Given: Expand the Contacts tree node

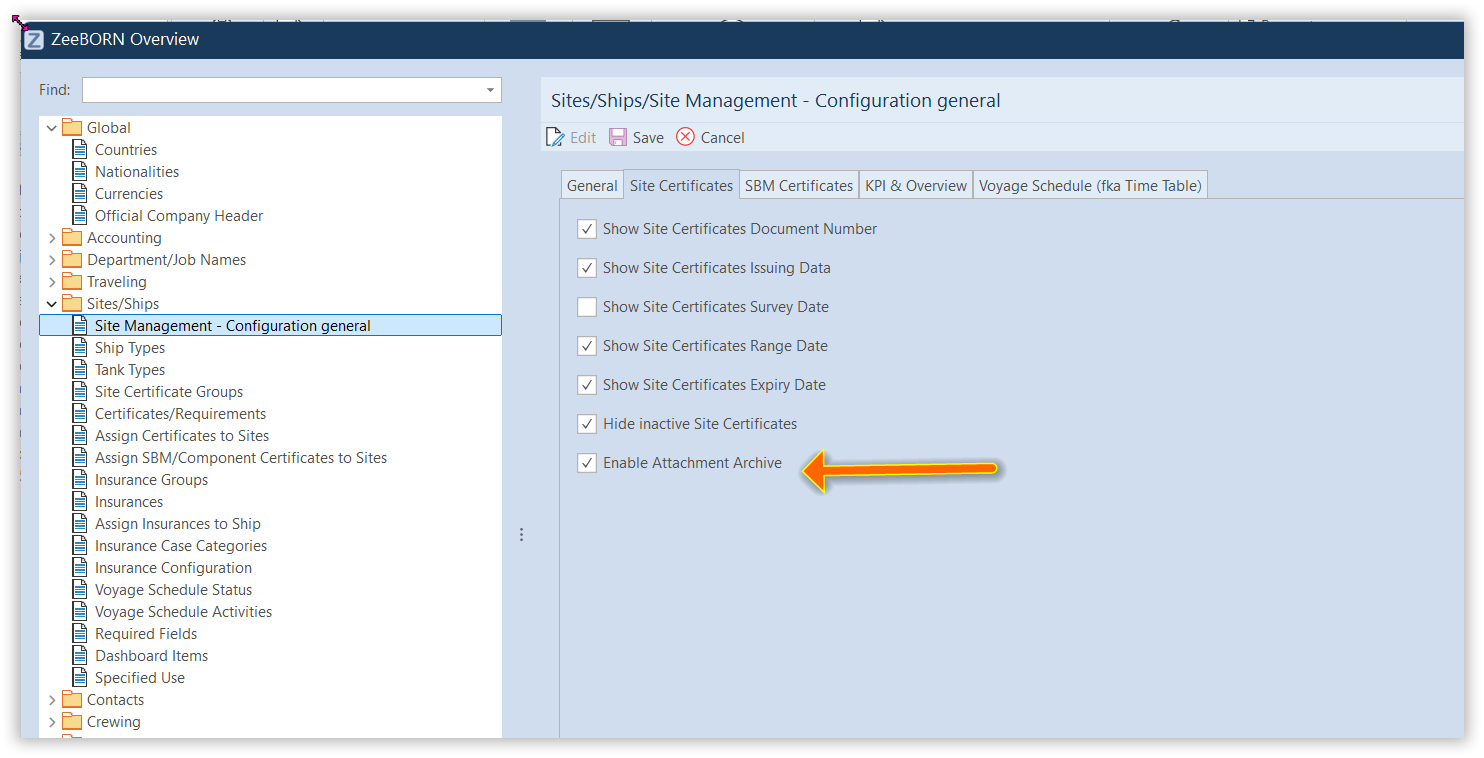Looking at the screenshot, I should 52,700.
